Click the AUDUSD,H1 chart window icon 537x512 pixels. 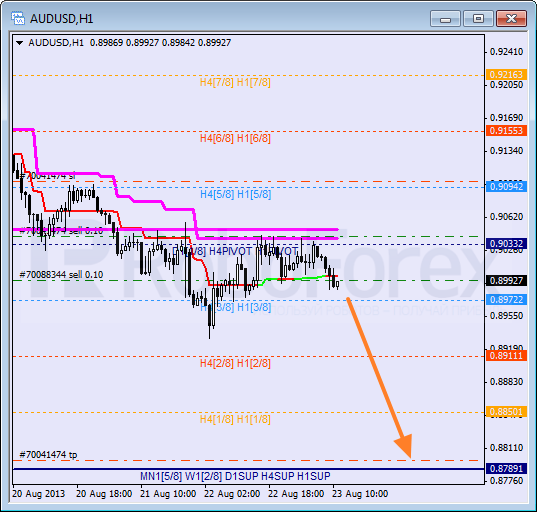pyautogui.click(x=17, y=18)
